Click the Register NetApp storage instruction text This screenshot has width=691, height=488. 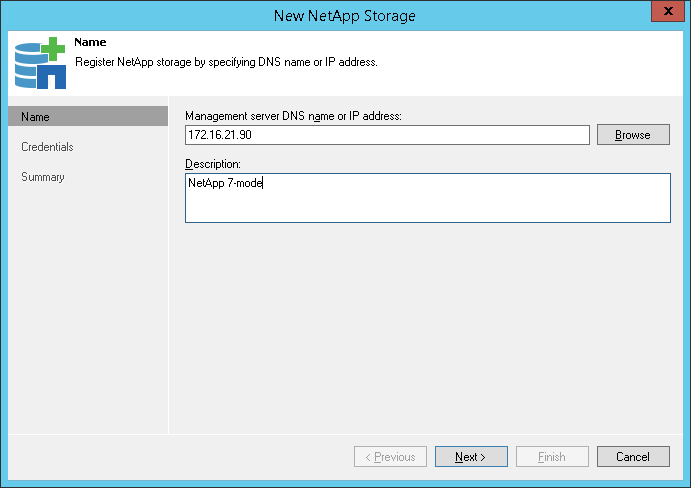[x=226, y=62]
